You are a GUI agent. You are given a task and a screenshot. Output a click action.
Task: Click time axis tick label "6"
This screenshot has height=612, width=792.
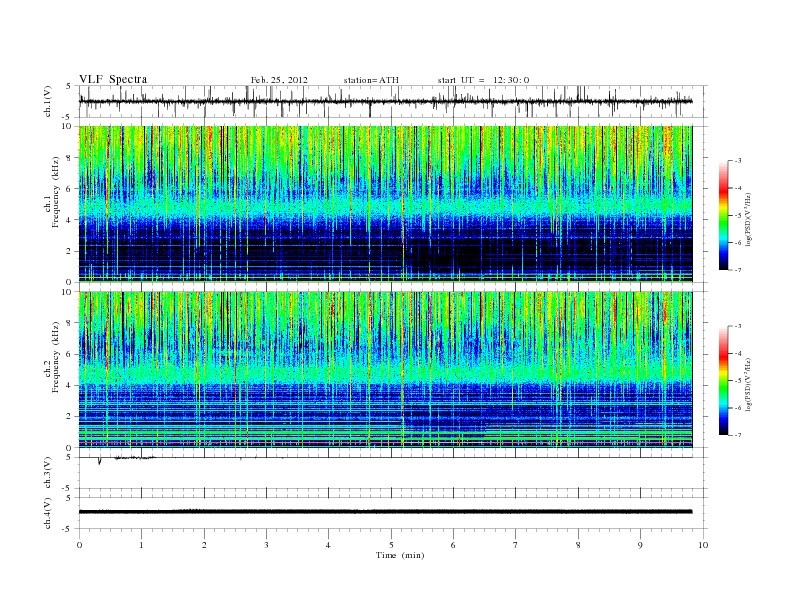tap(453, 545)
